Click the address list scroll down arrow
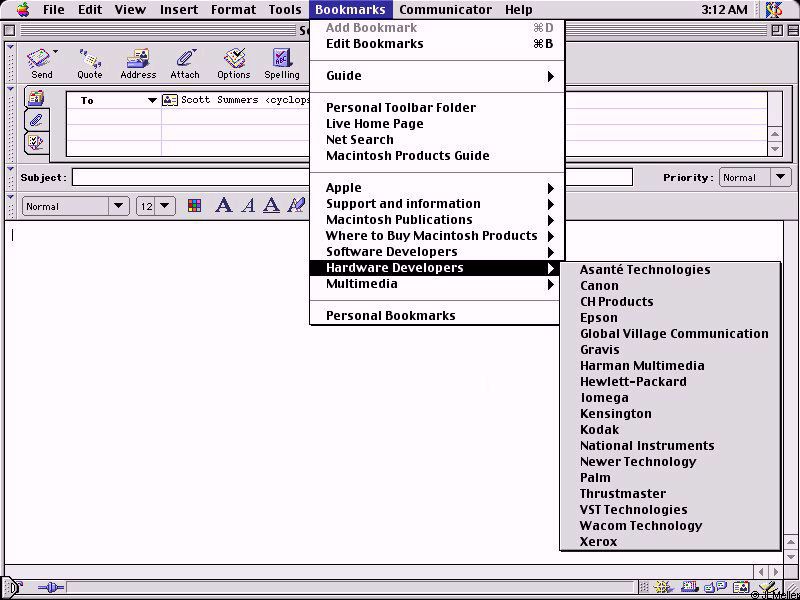The image size is (800, 600). coord(775,149)
